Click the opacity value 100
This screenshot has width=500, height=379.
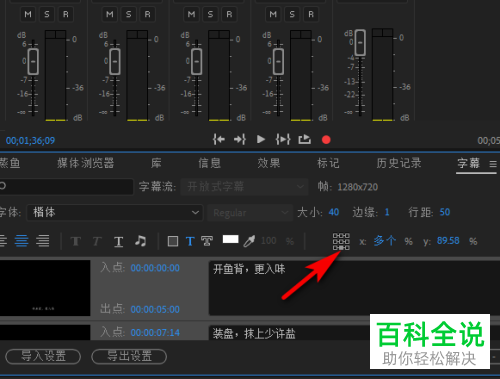coord(269,241)
